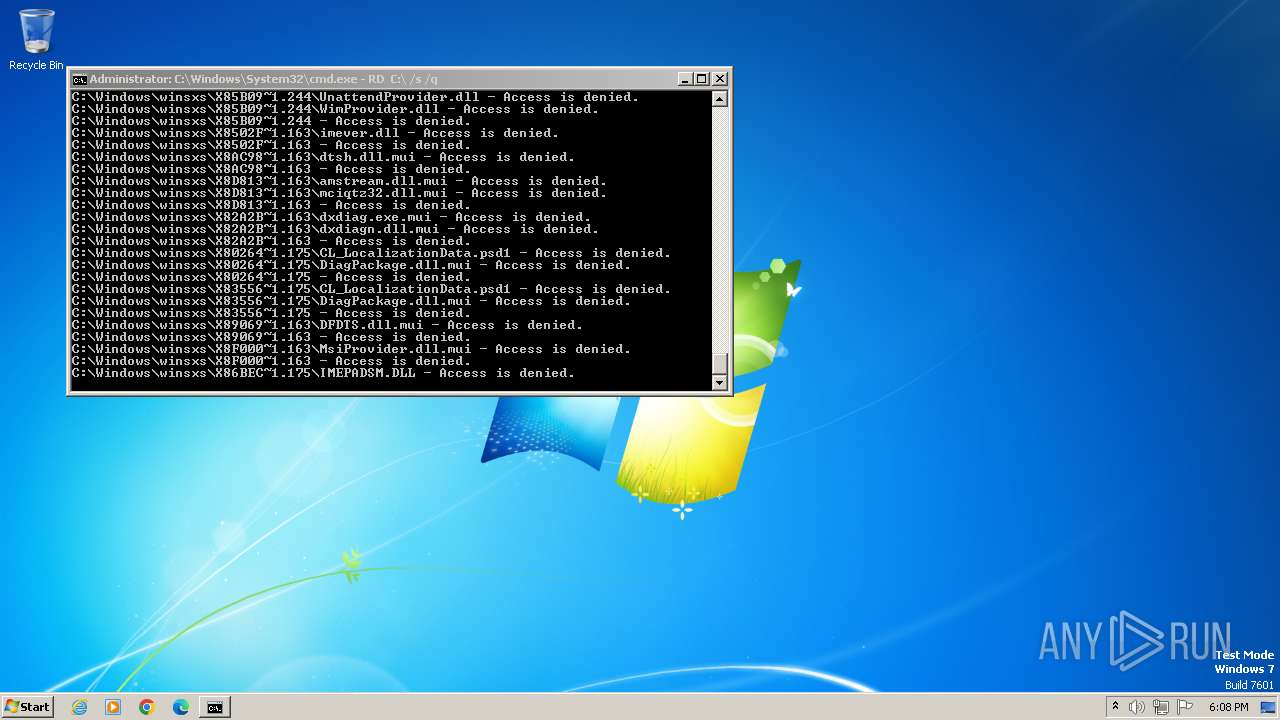
Task: Click the line containing imever.dll
Action: point(315,133)
